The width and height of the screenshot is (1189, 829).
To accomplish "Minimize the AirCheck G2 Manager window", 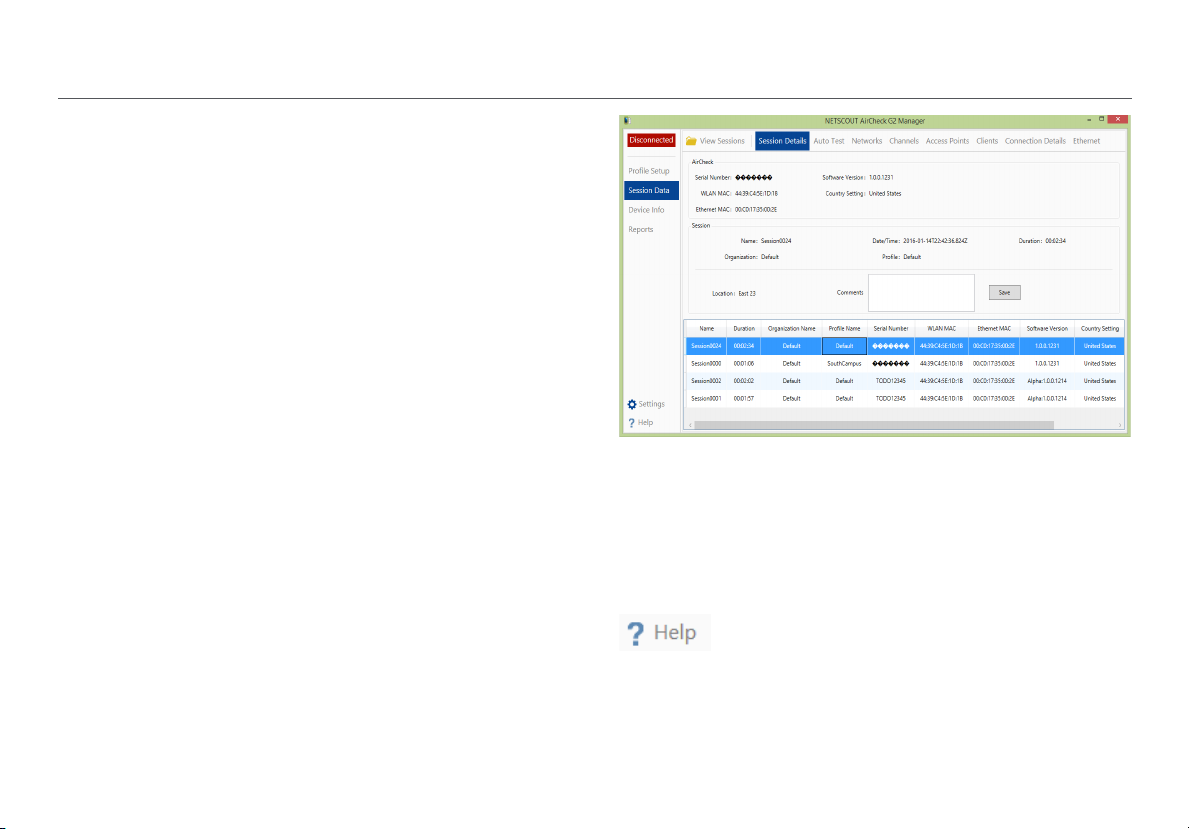I will [1089, 120].
